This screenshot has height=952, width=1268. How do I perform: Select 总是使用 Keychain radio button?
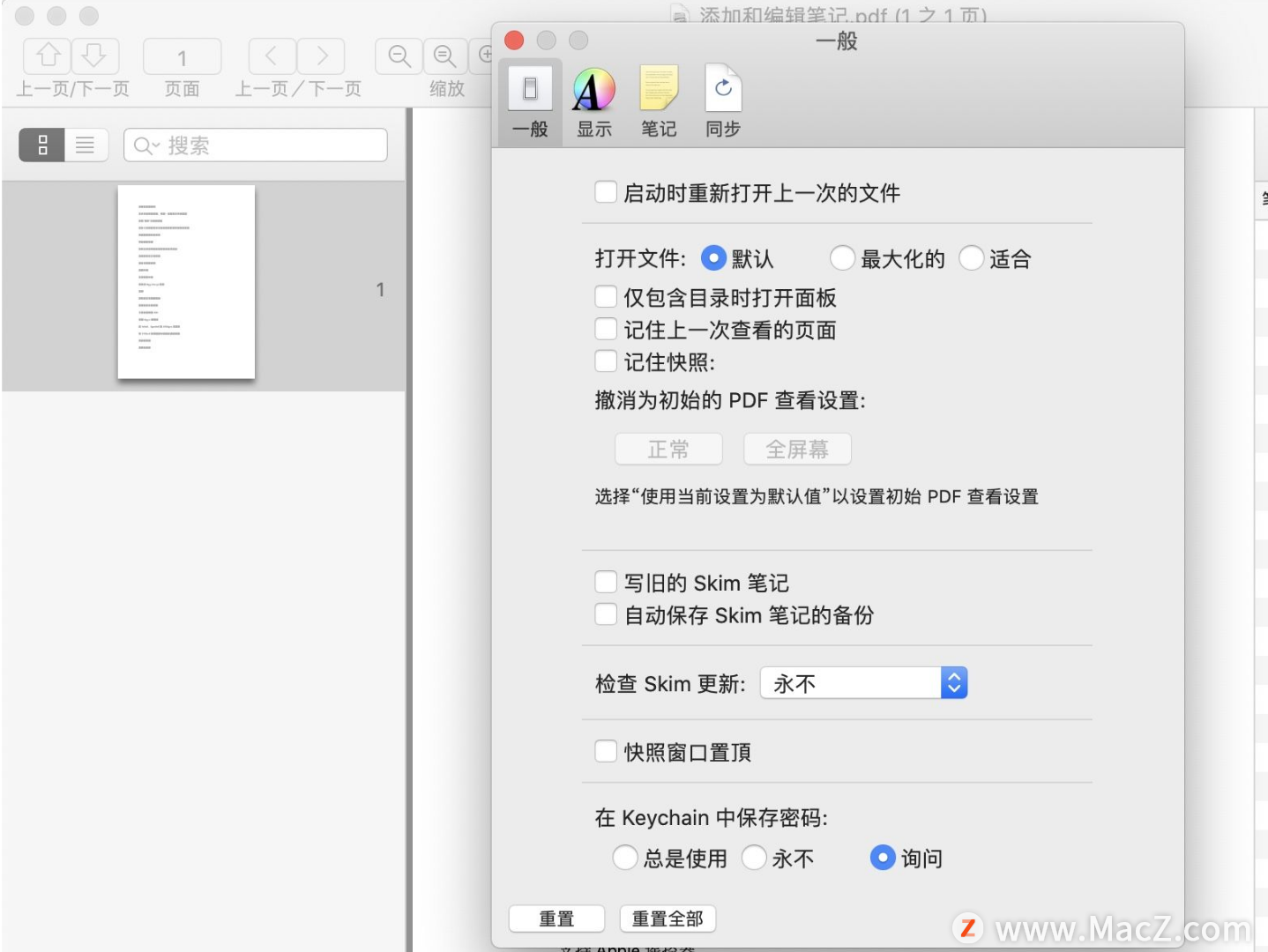coord(625,857)
